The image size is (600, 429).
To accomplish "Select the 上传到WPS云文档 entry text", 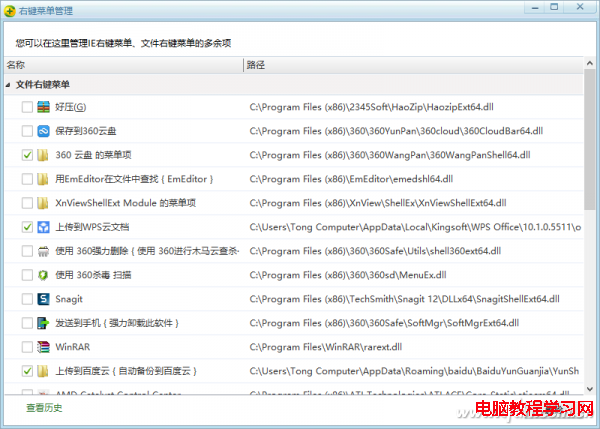I will pyautogui.click(x=92, y=227).
